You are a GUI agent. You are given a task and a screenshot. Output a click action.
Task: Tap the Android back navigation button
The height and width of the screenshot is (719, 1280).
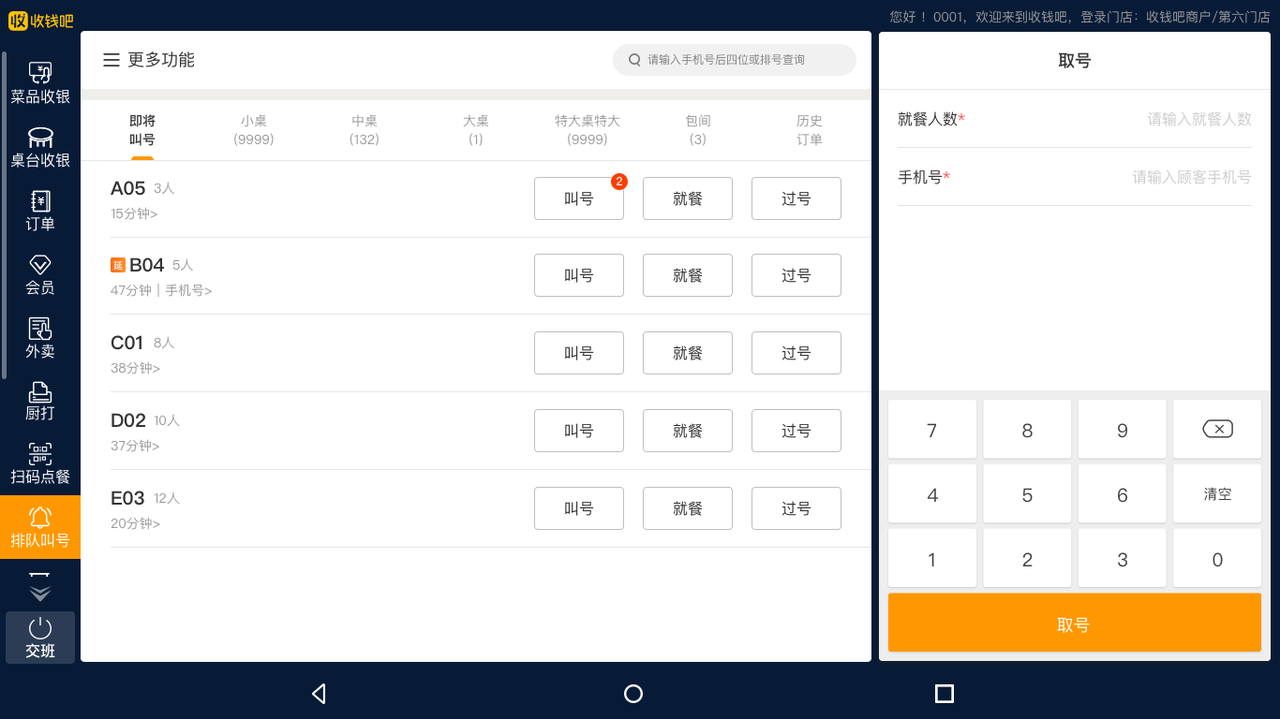pos(319,693)
